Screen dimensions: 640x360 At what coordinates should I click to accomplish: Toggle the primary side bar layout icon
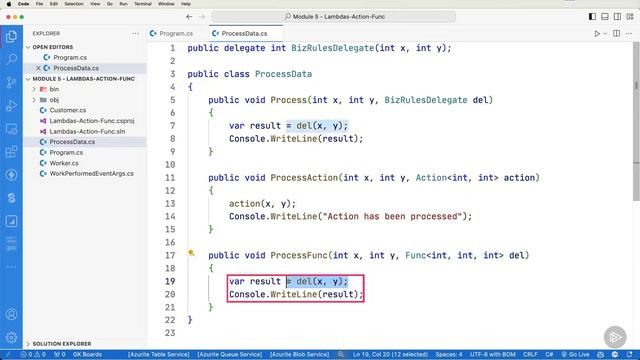pyautogui.click(x=592, y=17)
